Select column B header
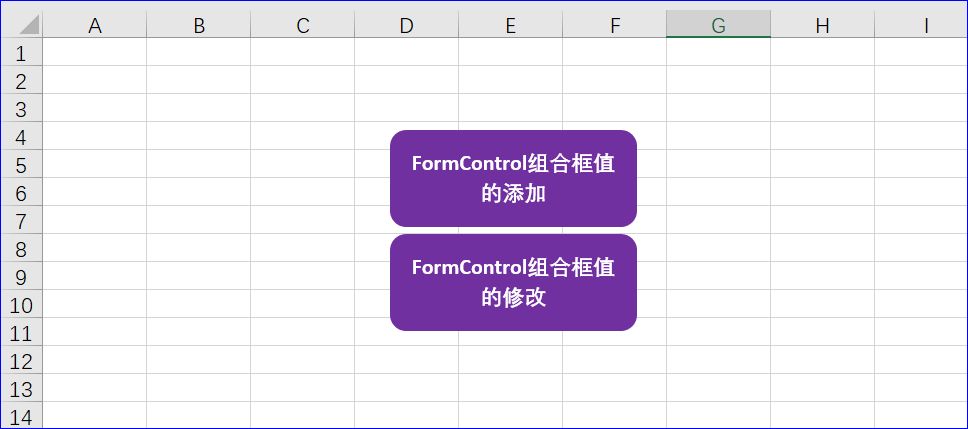Viewport: 968px width, 429px height. [199, 26]
